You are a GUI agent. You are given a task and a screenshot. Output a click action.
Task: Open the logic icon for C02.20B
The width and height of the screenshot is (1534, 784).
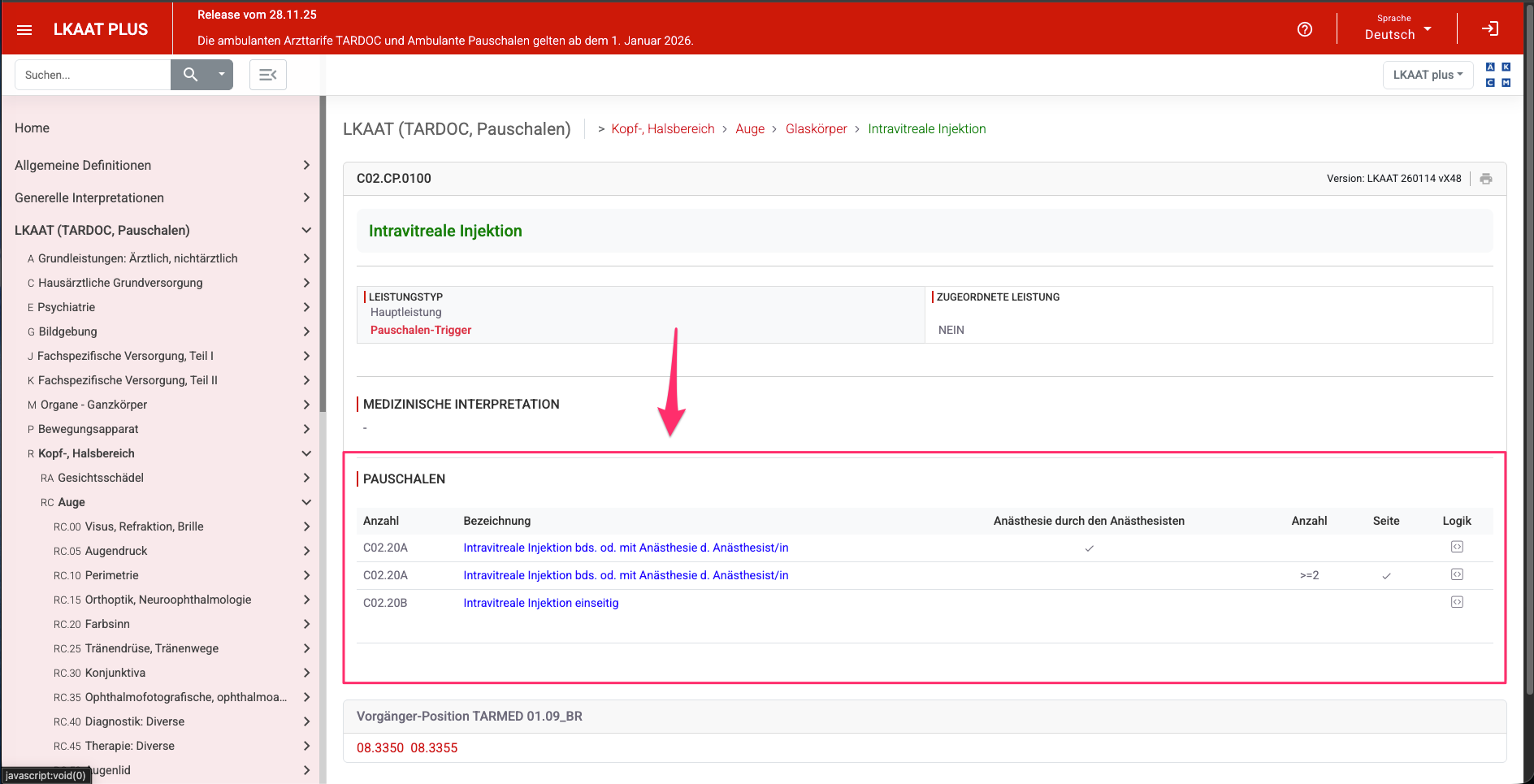(x=1457, y=602)
